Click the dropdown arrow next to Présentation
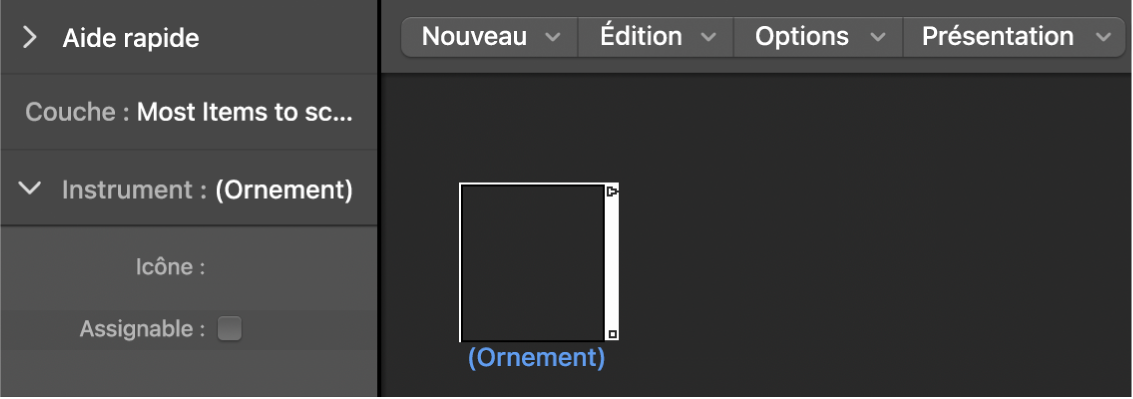The height and width of the screenshot is (399, 1133). (1103, 38)
